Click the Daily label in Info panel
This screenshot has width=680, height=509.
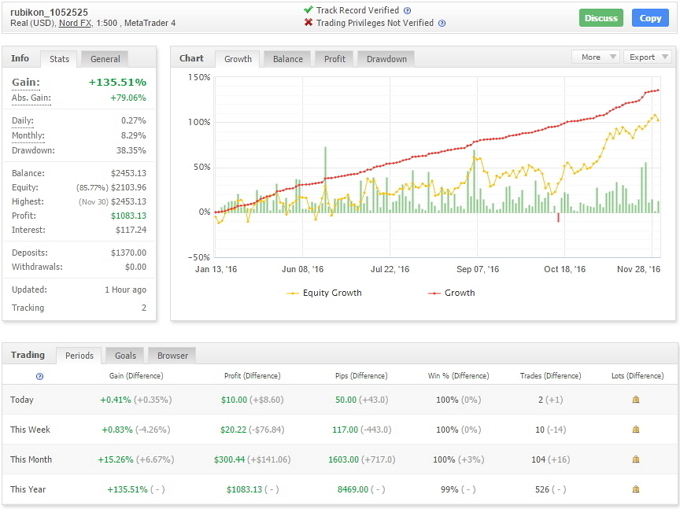tap(23, 121)
